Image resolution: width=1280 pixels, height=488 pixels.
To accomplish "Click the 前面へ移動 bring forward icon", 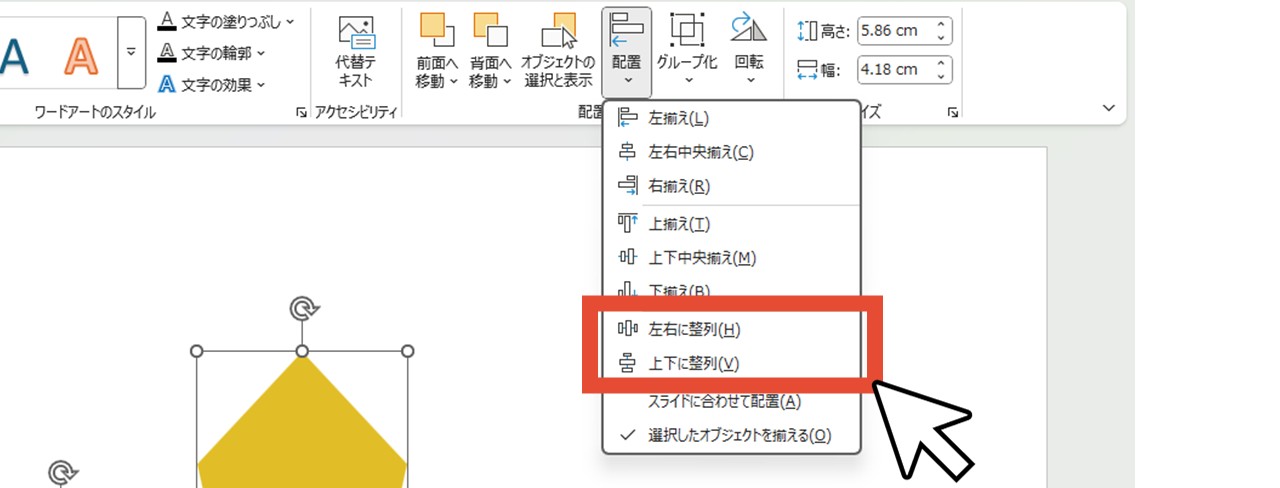I will (x=437, y=31).
